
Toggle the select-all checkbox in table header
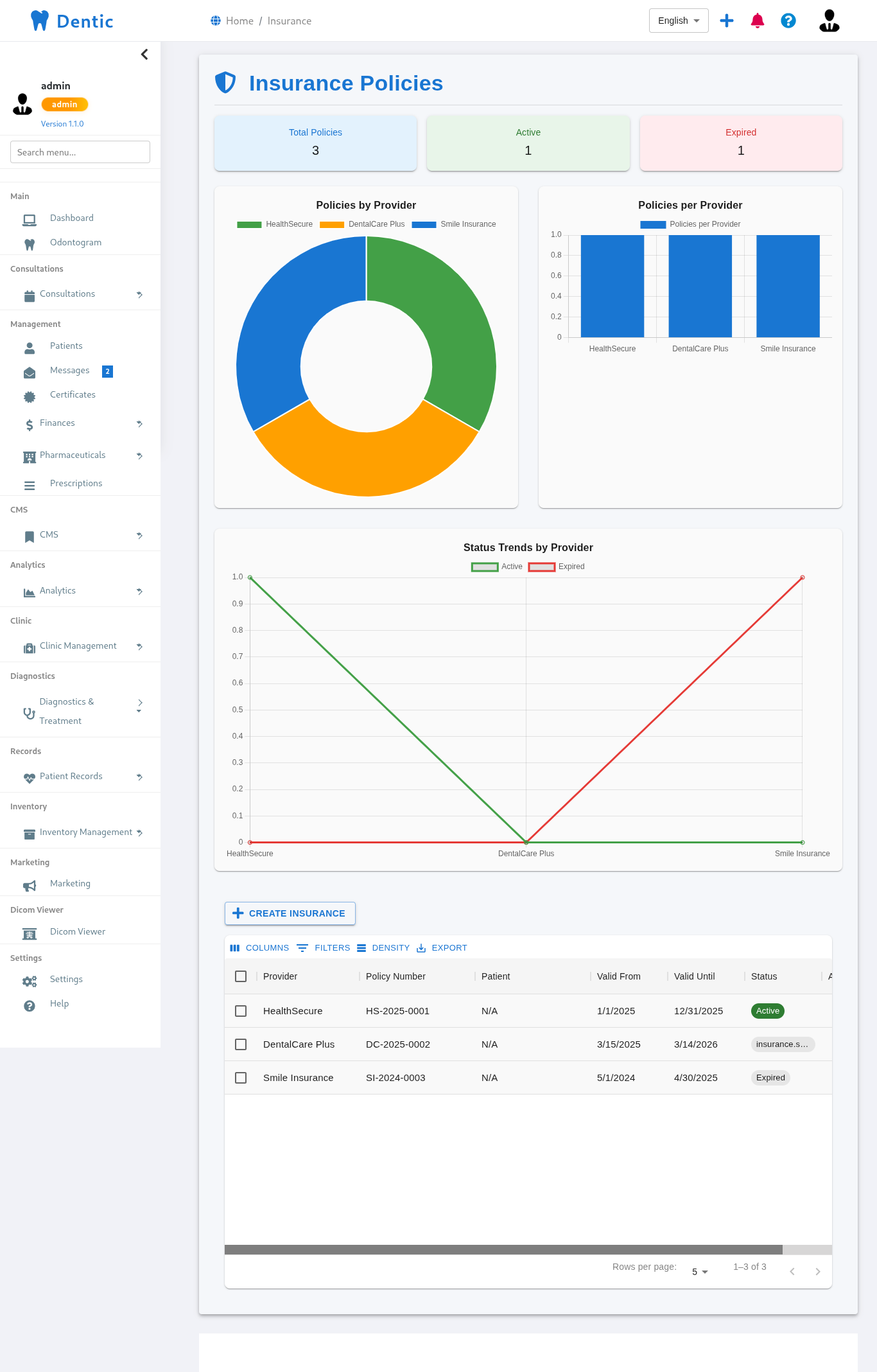tap(241, 976)
